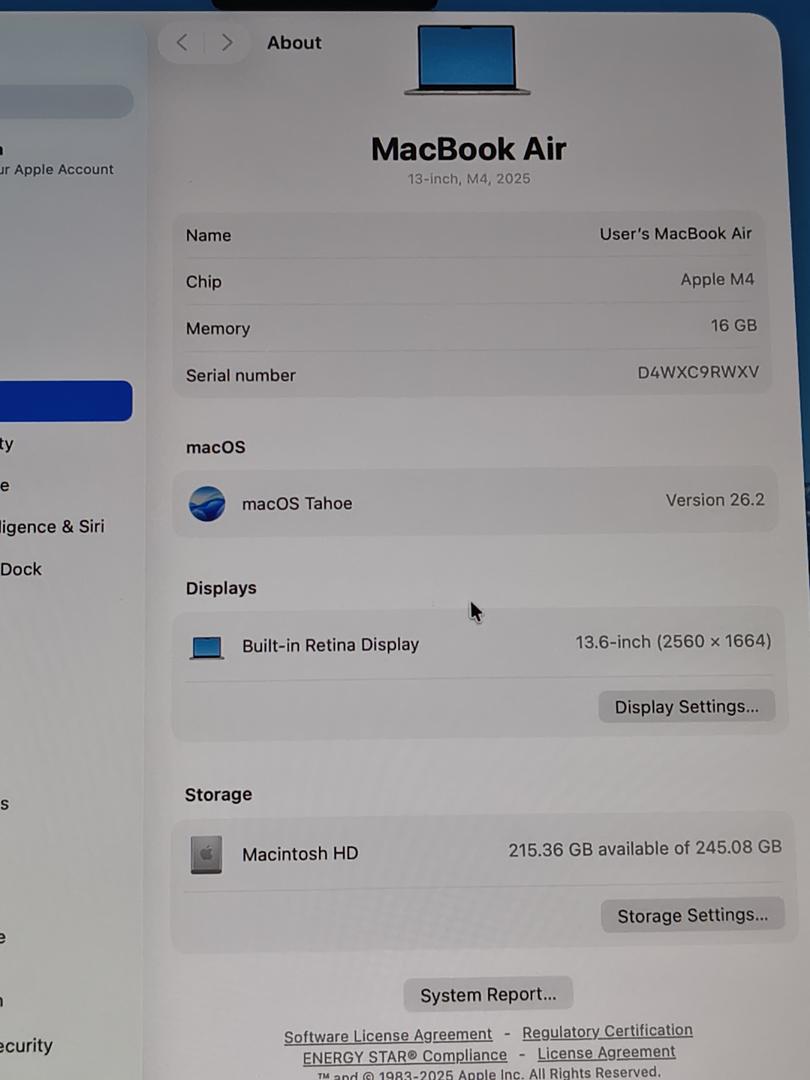Go forward using the right chevron
Screen dimensions: 810x1080
tap(227, 42)
